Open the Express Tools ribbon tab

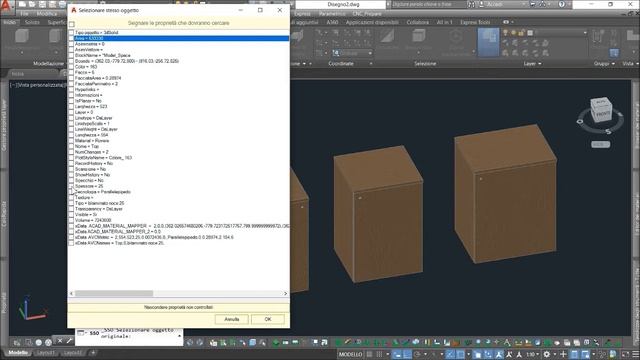[x=475, y=22]
